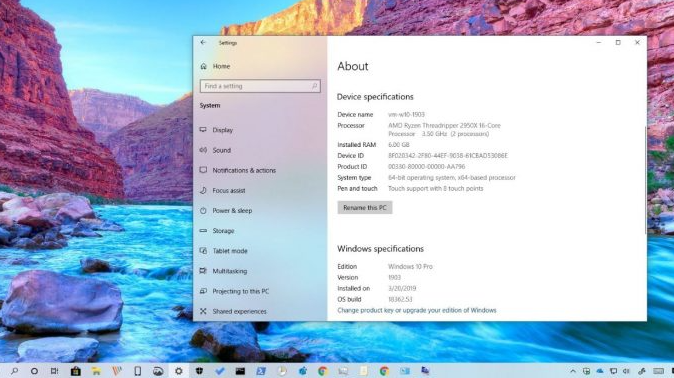Open the blue checkmark To Do app
Screen dimensions: 674x378
(220, 371)
